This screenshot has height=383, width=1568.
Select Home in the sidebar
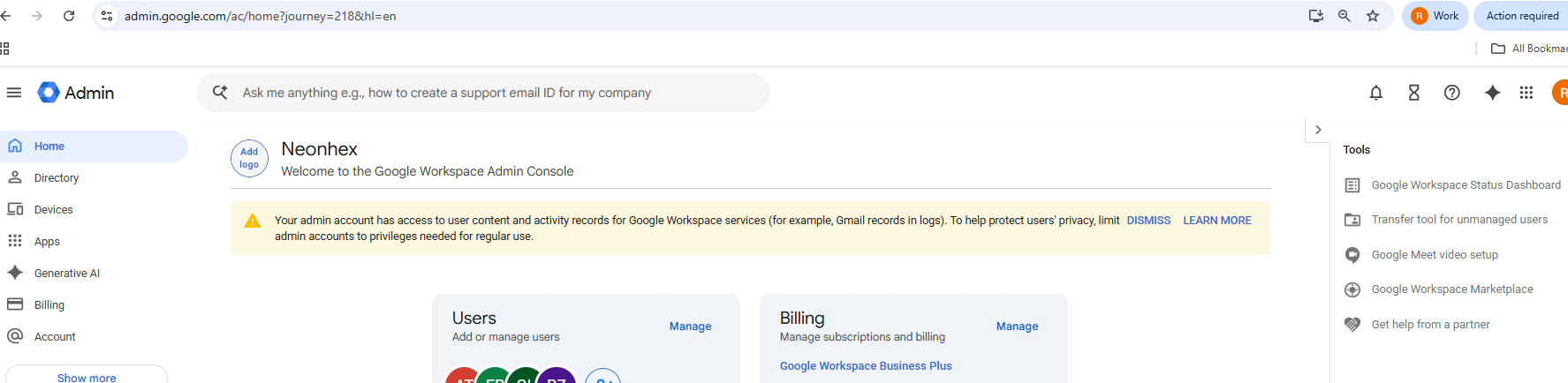point(94,146)
